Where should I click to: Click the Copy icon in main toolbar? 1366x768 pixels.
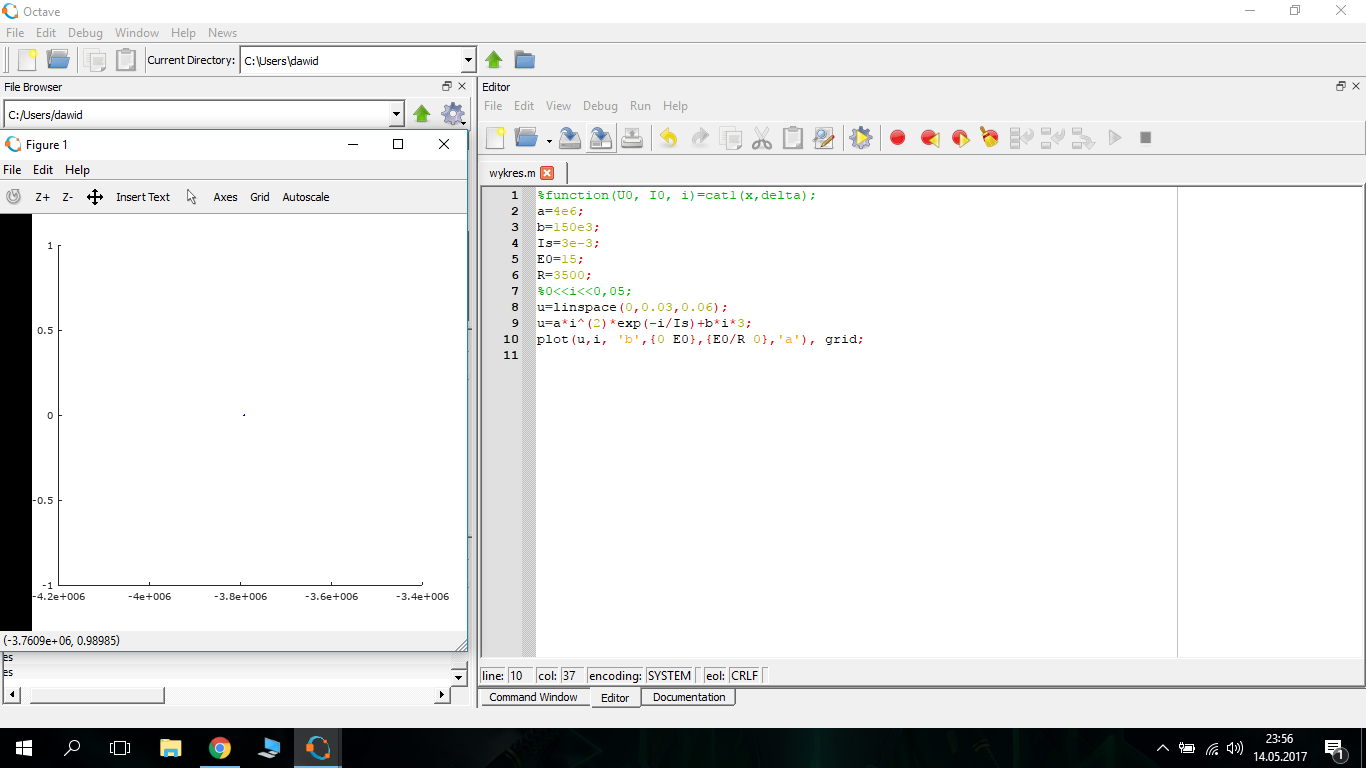(x=95, y=60)
